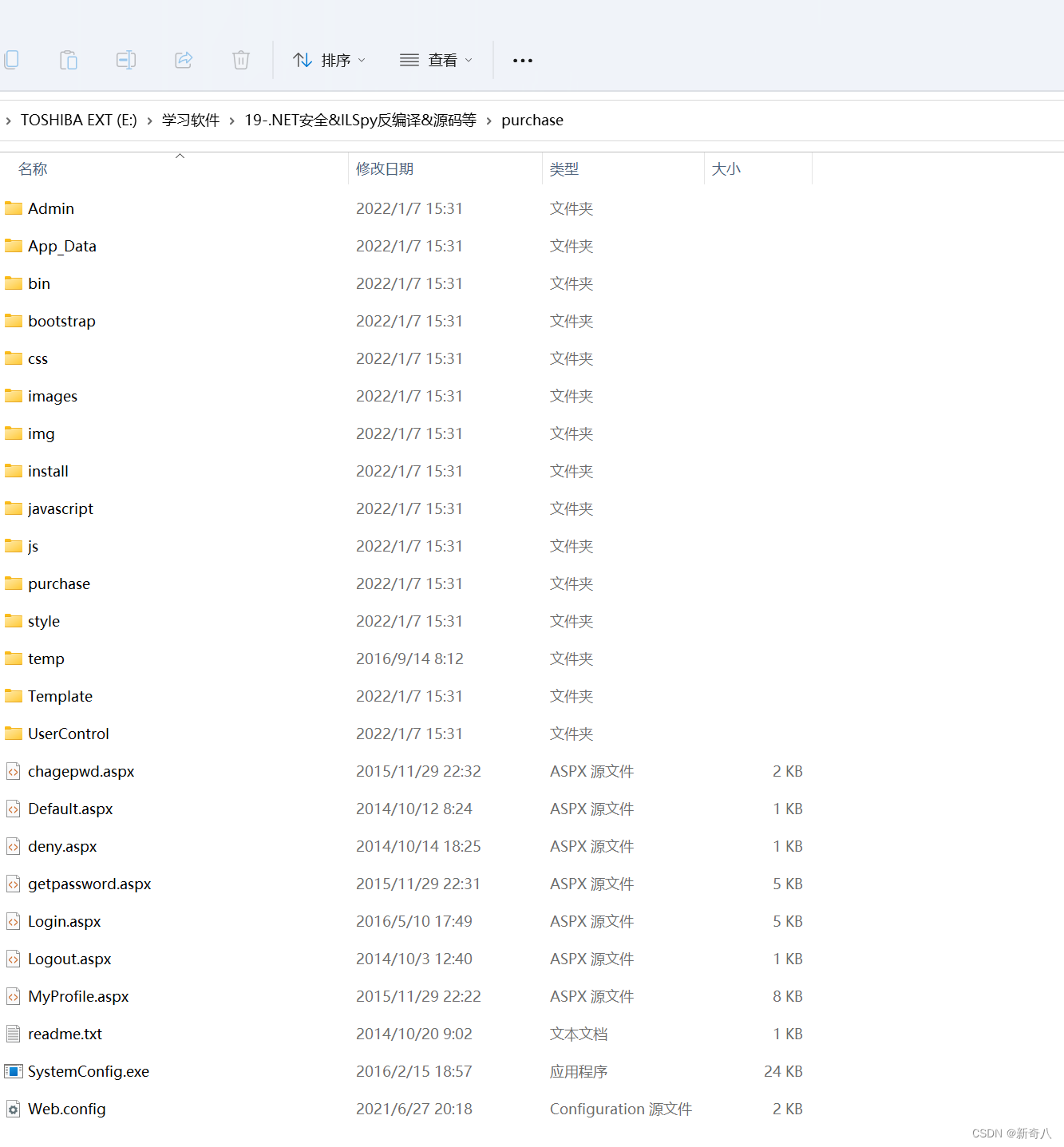
Task: Select the images folder icon
Action: click(14, 396)
